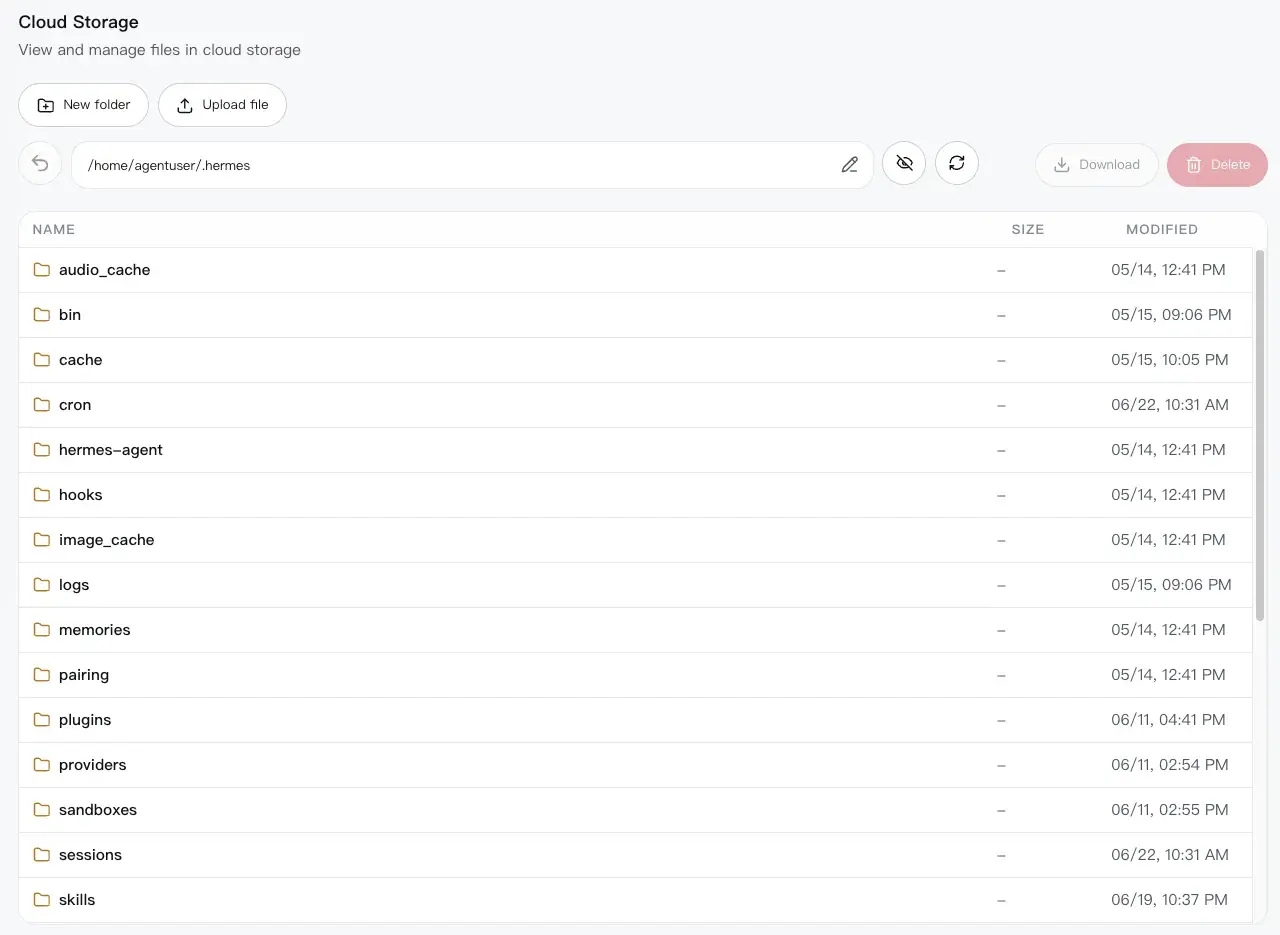
Task: Refresh the file listing
Action: pos(957,163)
